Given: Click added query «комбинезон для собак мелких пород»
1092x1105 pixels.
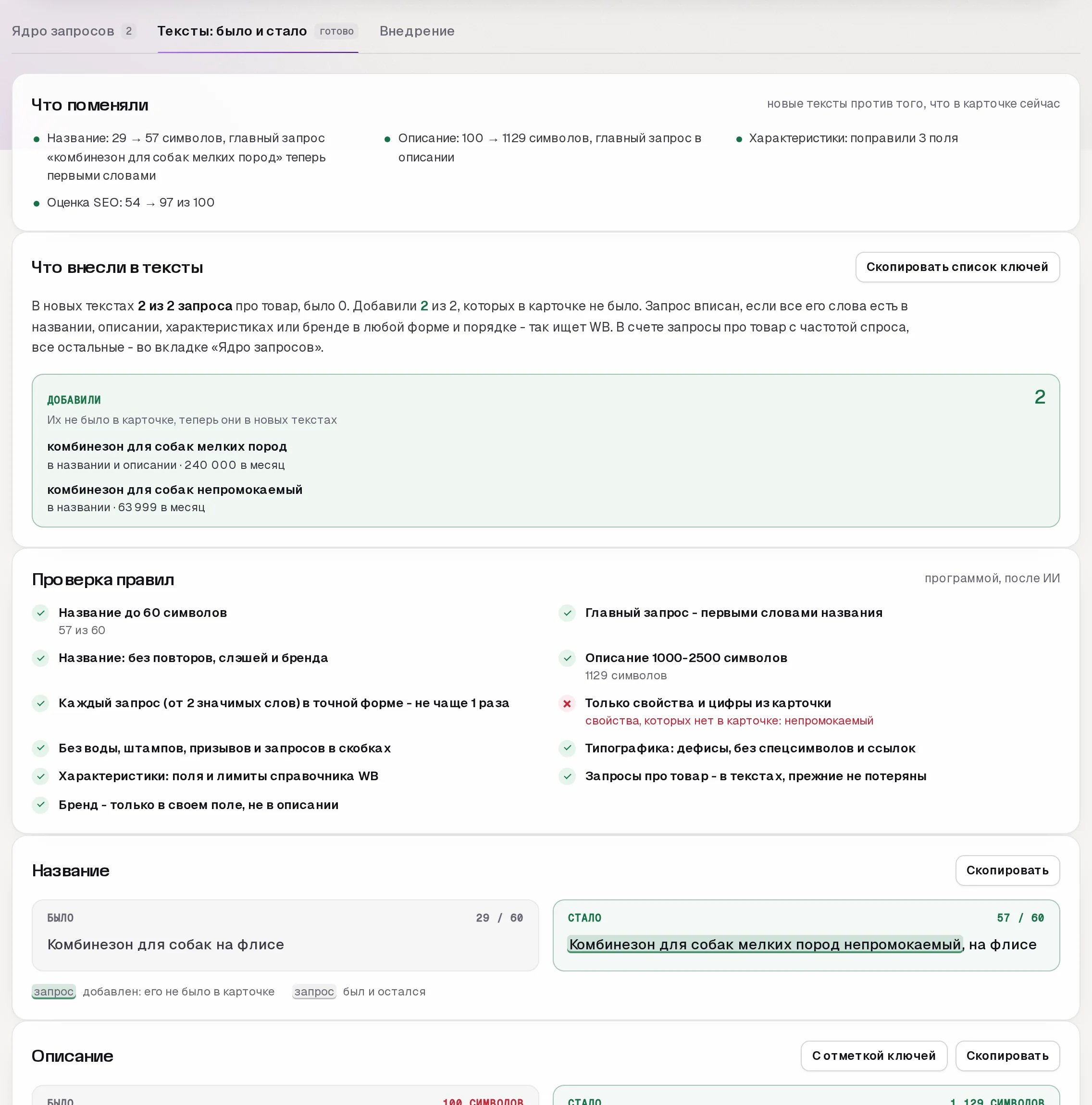Looking at the screenshot, I should point(167,447).
